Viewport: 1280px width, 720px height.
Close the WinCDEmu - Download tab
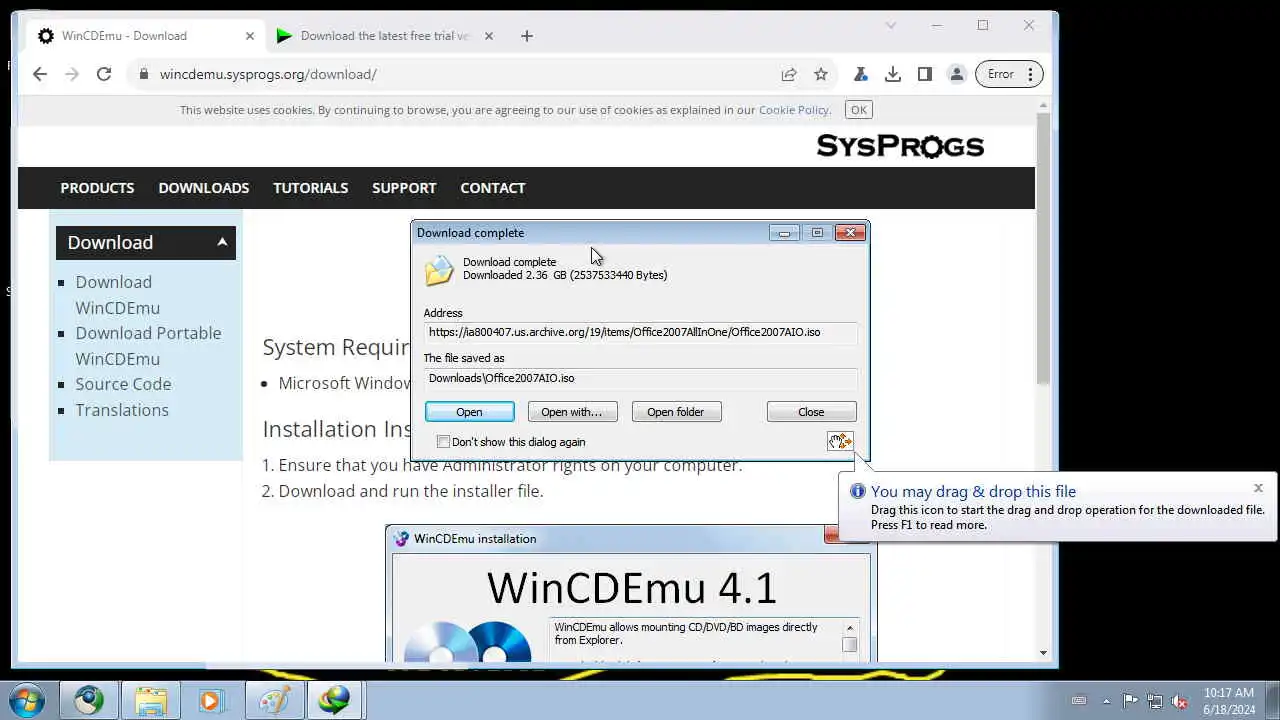[x=250, y=36]
